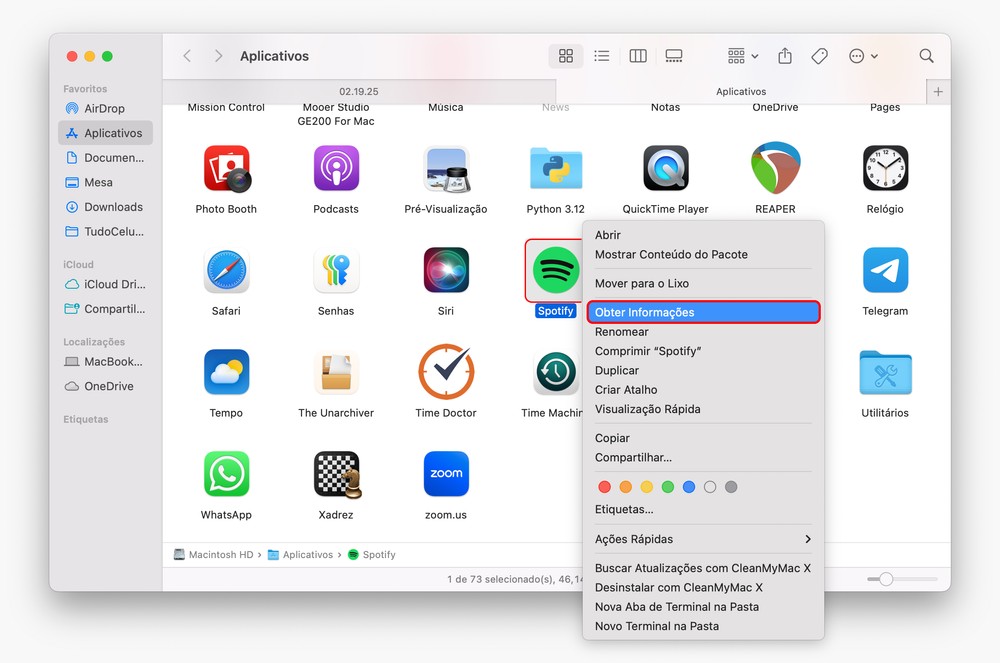This screenshot has width=1000, height=663.
Task: Open the group-by dropdown in toolbar
Action: click(743, 56)
